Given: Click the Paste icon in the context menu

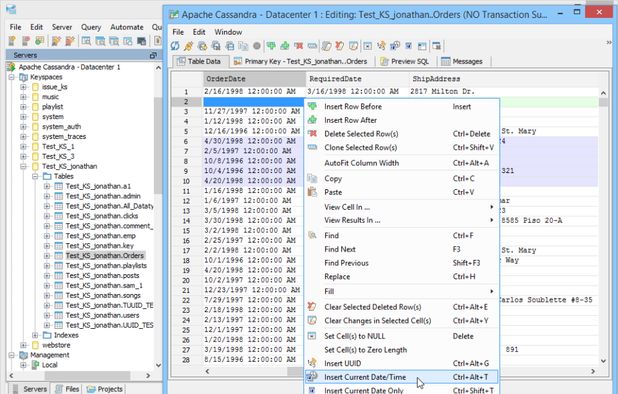Looking at the screenshot, I should (x=312, y=192).
